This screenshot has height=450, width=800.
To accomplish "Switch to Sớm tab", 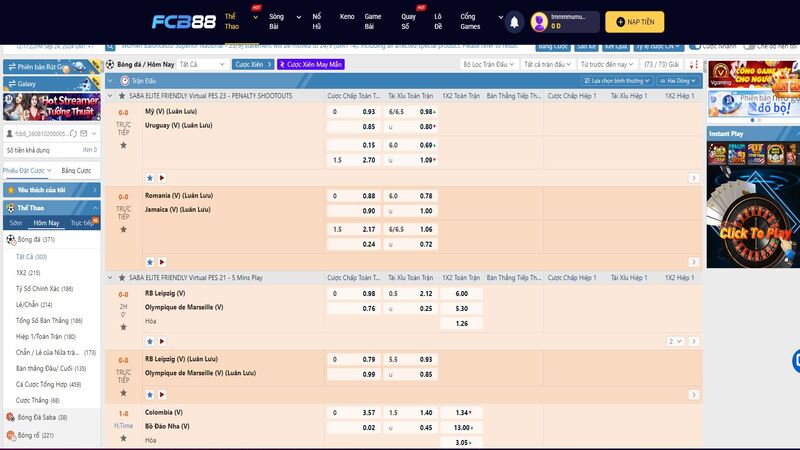I will pyautogui.click(x=15, y=223).
